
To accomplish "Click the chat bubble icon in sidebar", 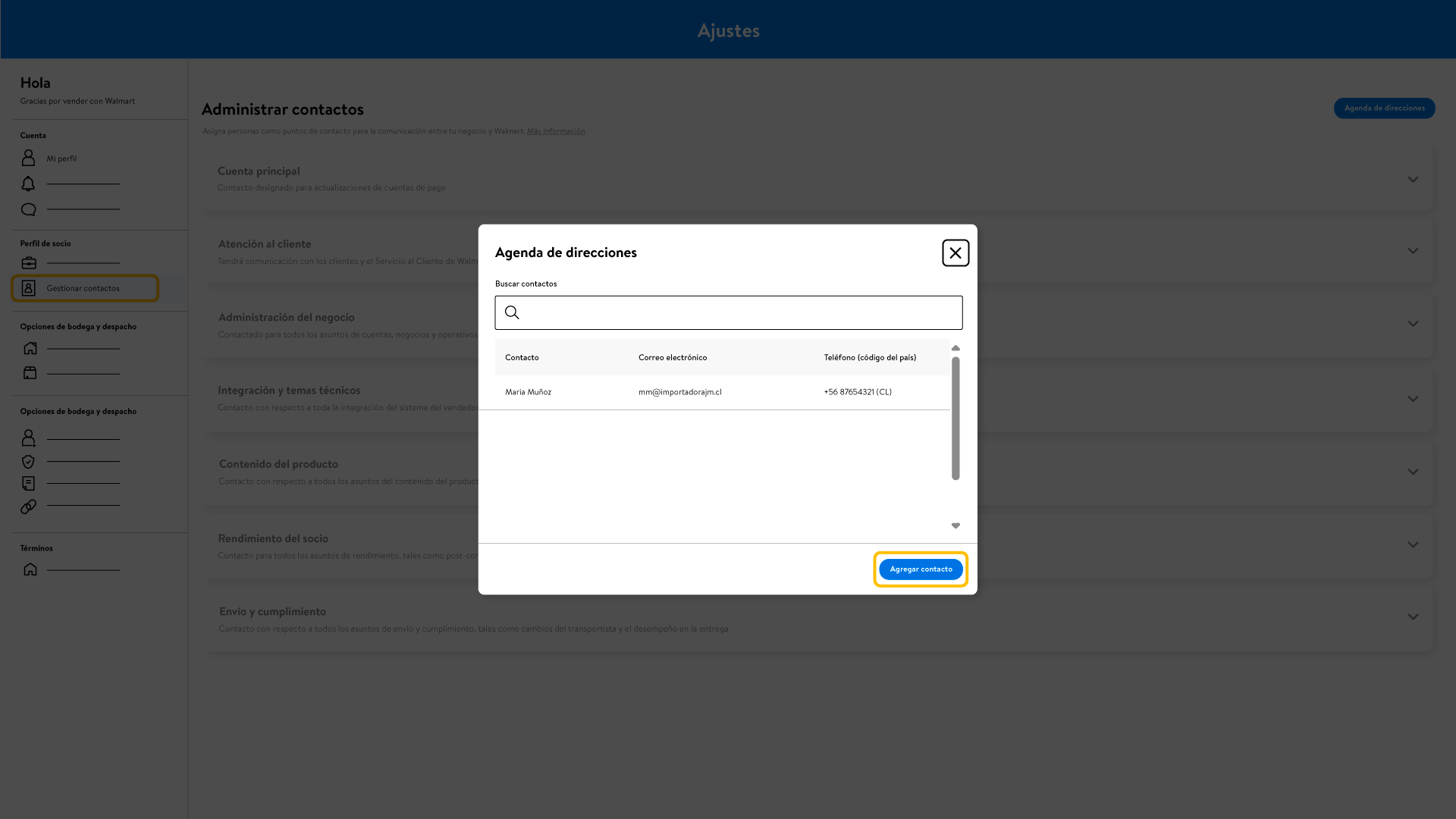I will coord(28,210).
